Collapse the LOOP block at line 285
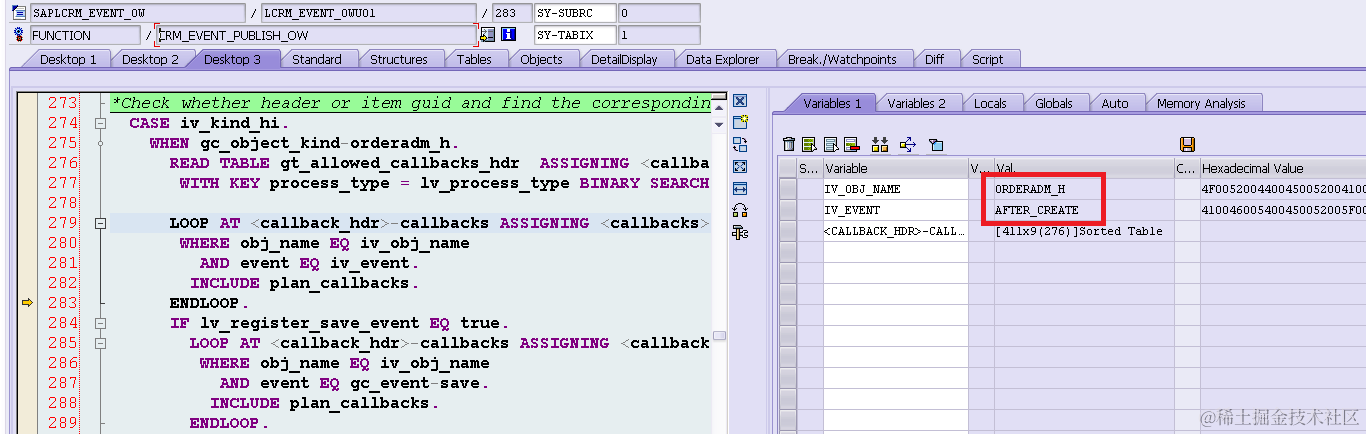This screenshot has width=1366, height=434. point(99,343)
